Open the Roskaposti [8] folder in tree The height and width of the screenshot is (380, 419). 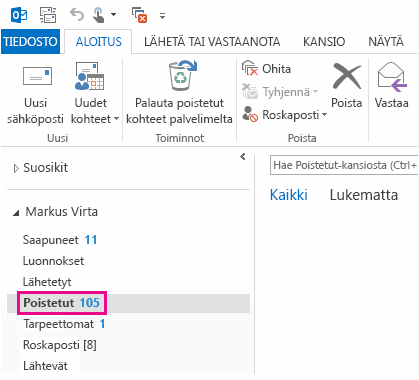pyautogui.click(x=60, y=345)
